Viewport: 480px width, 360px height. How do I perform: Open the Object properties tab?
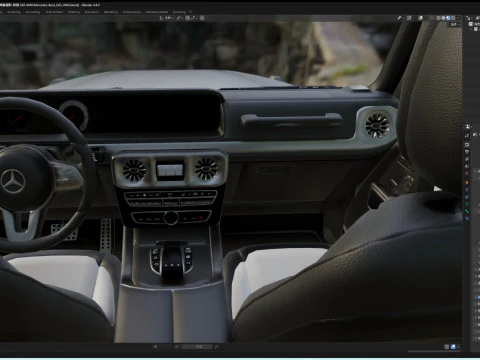(x=467, y=183)
